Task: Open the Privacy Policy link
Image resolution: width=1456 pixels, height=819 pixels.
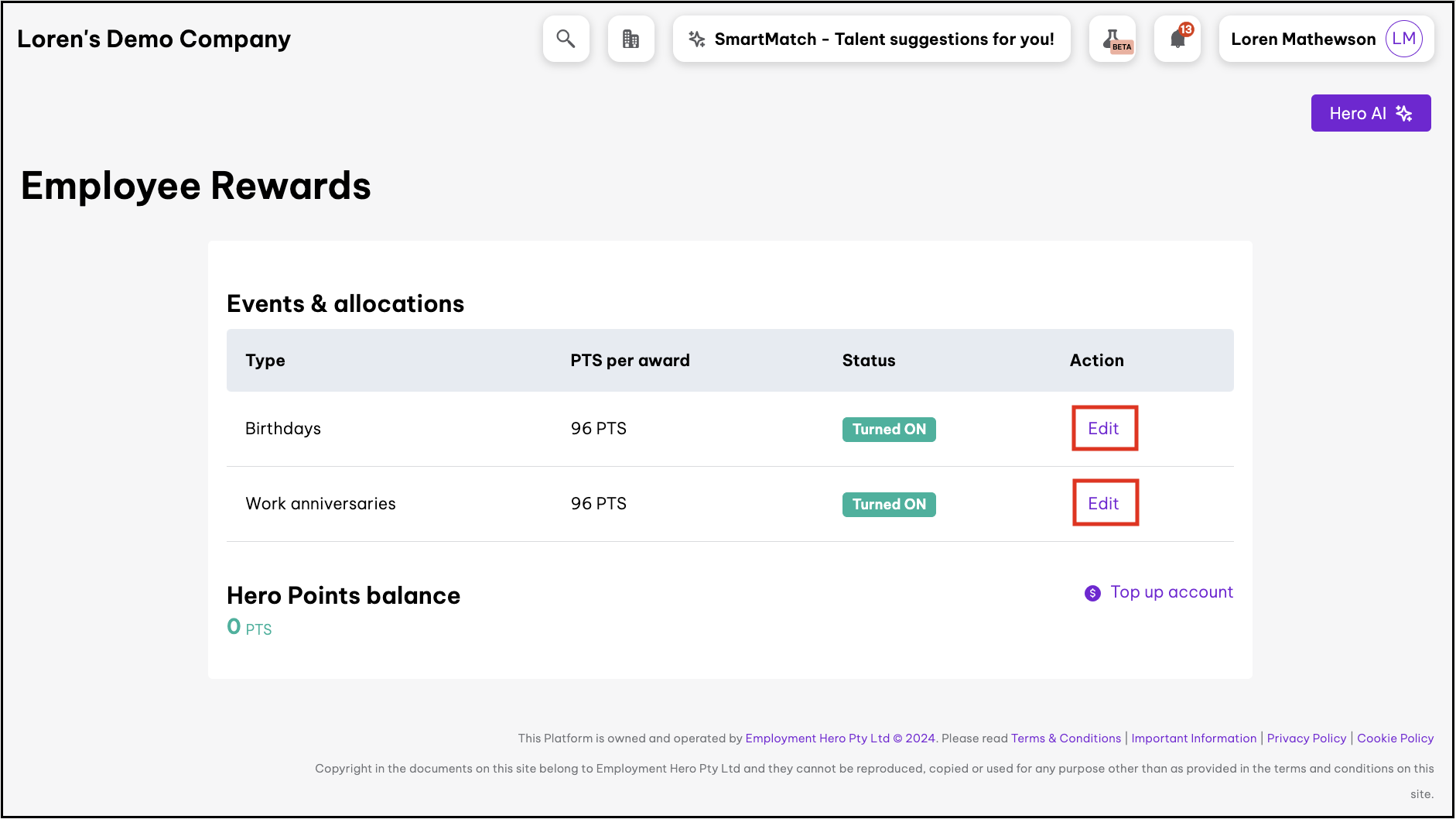Action: (x=1306, y=738)
